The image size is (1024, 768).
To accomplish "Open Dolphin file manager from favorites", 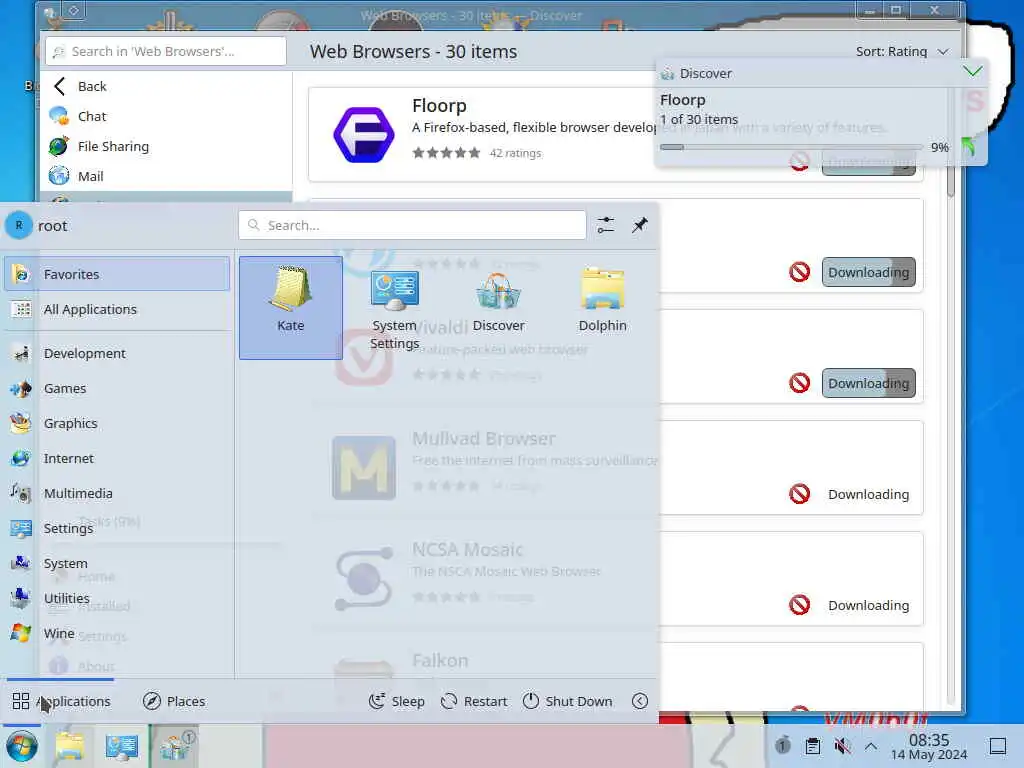I will click(602, 308).
